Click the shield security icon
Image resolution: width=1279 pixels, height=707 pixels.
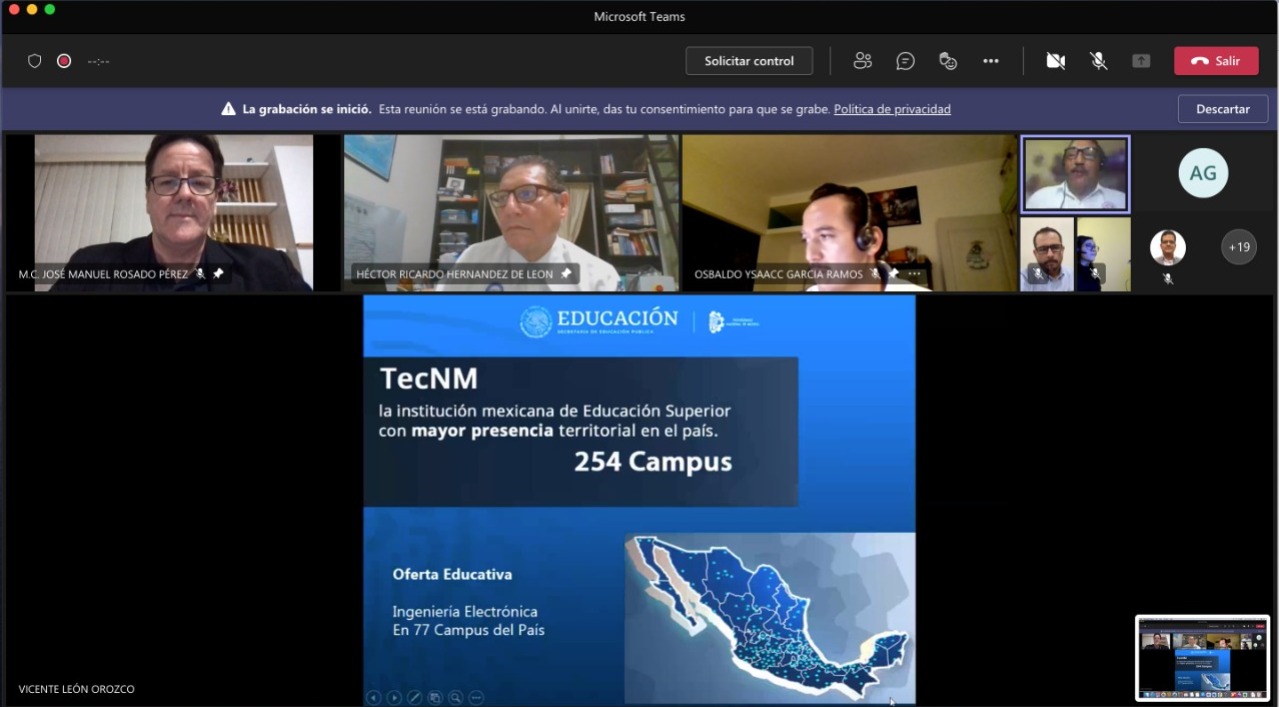[x=34, y=61]
